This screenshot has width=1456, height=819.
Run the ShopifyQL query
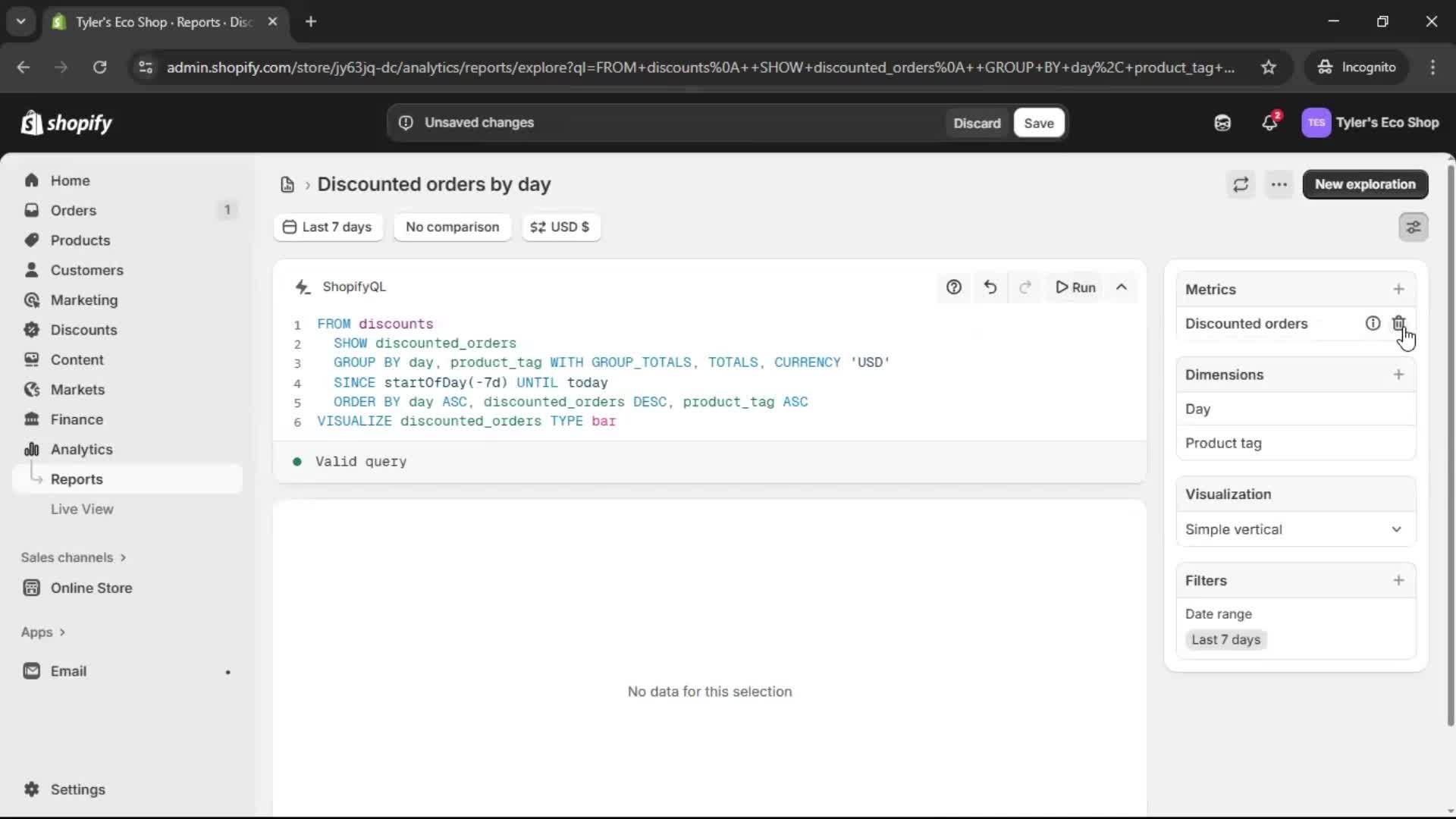1075,287
